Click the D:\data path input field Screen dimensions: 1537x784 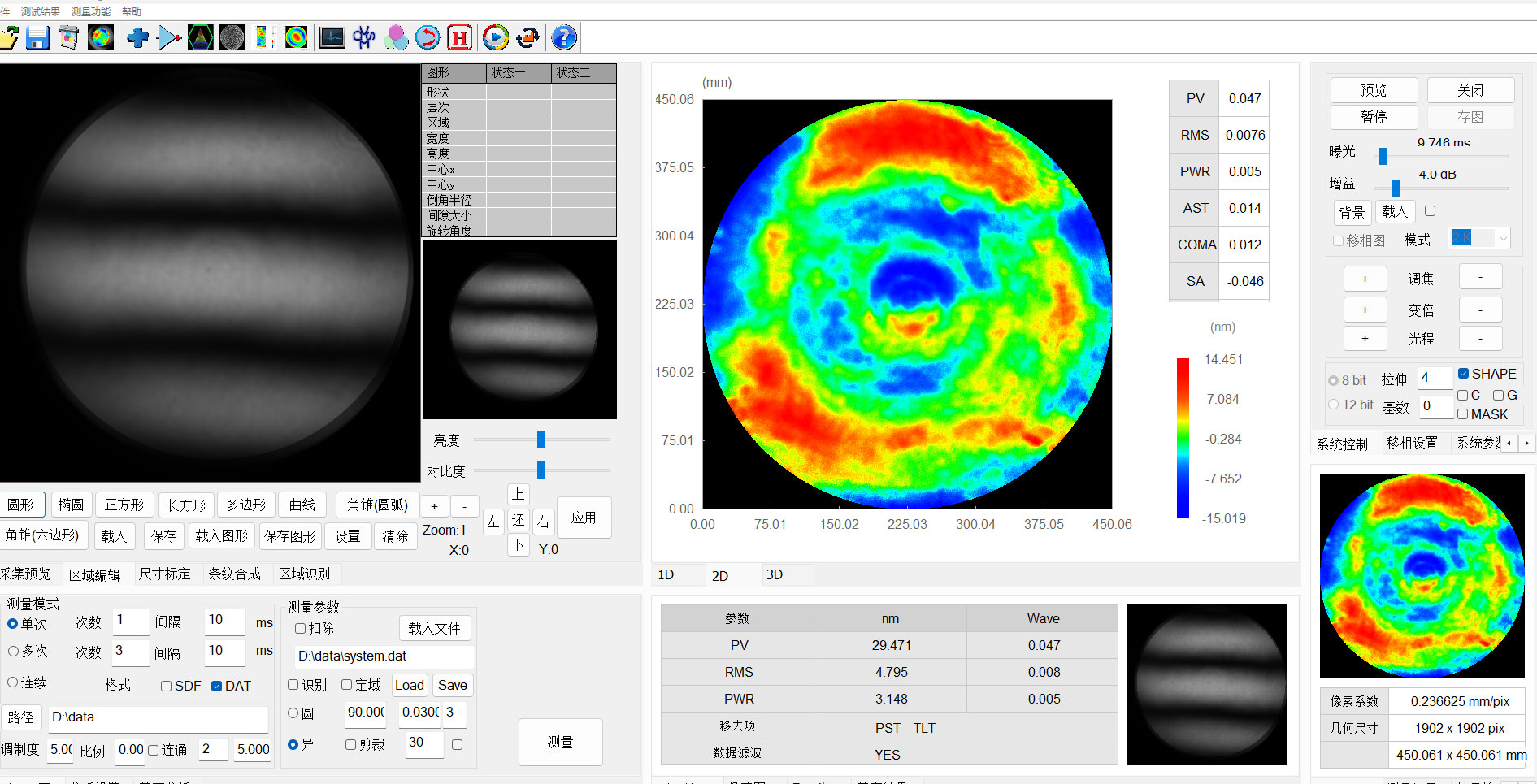[x=158, y=717]
